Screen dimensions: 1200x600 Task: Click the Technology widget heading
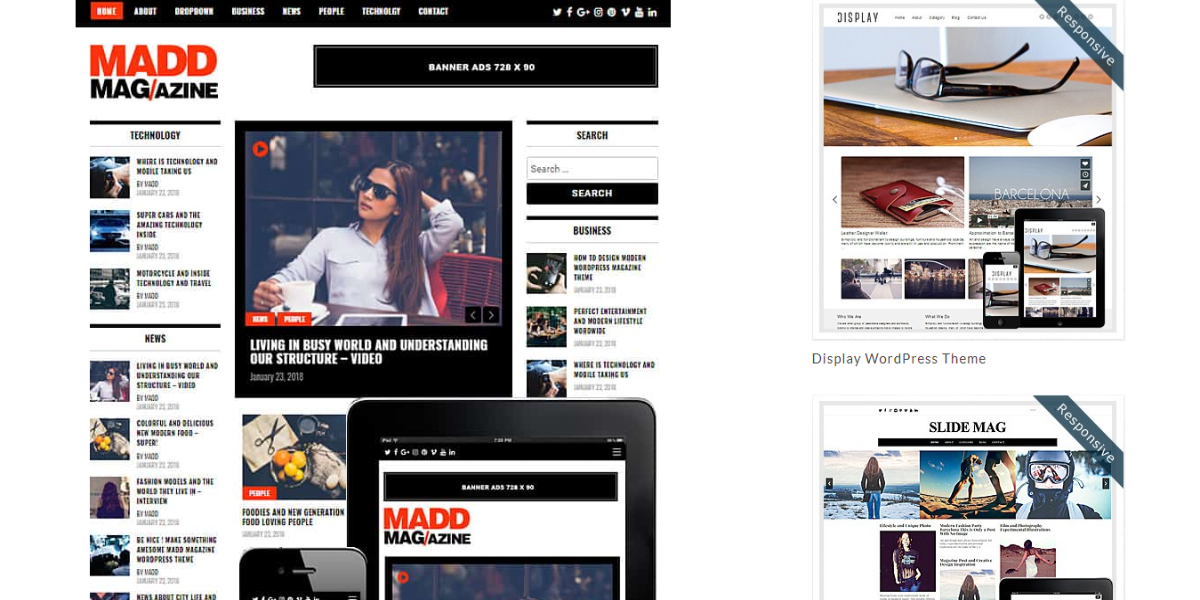[x=155, y=135]
